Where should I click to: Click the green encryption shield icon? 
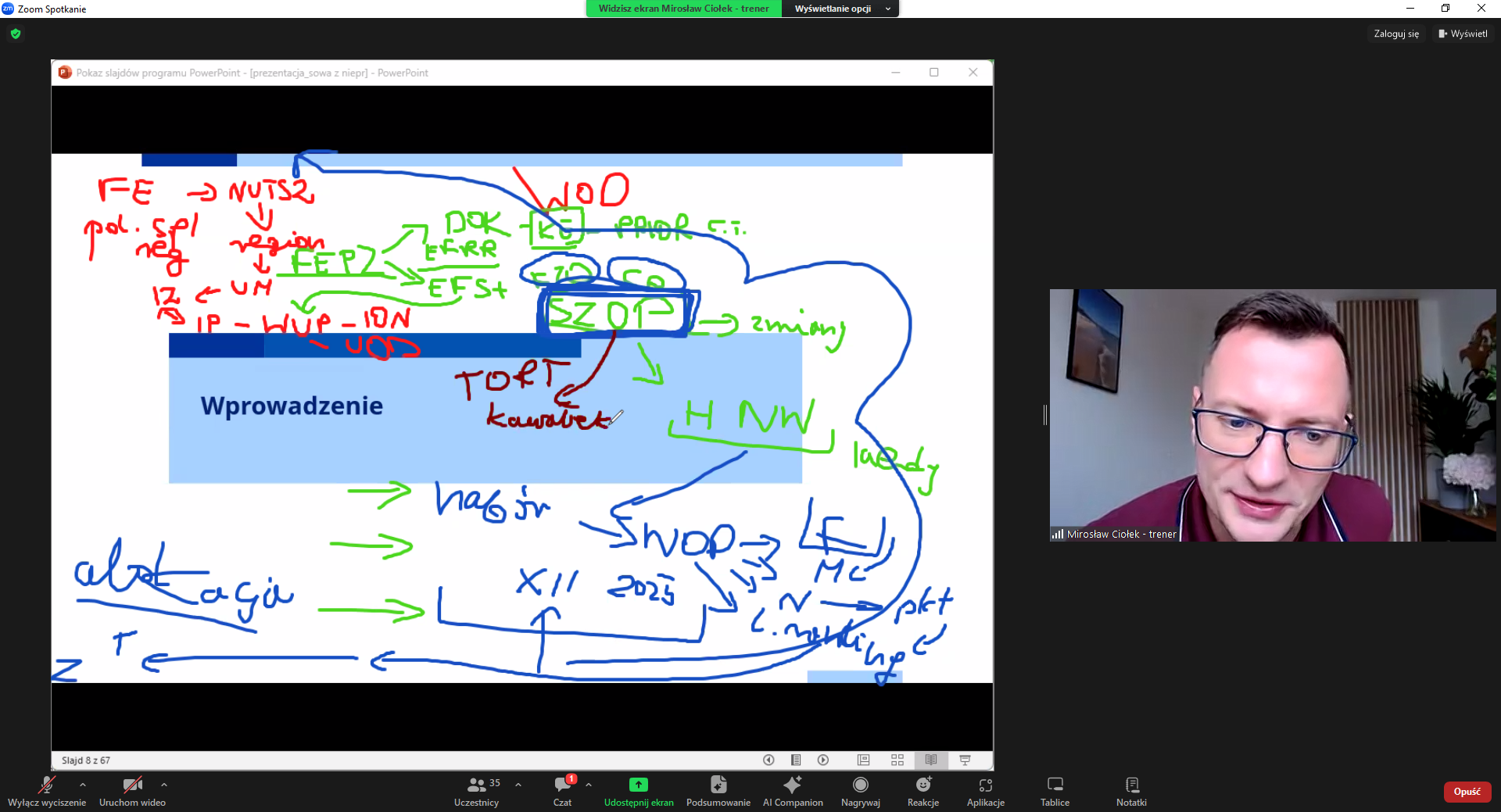tap(16, 34)
